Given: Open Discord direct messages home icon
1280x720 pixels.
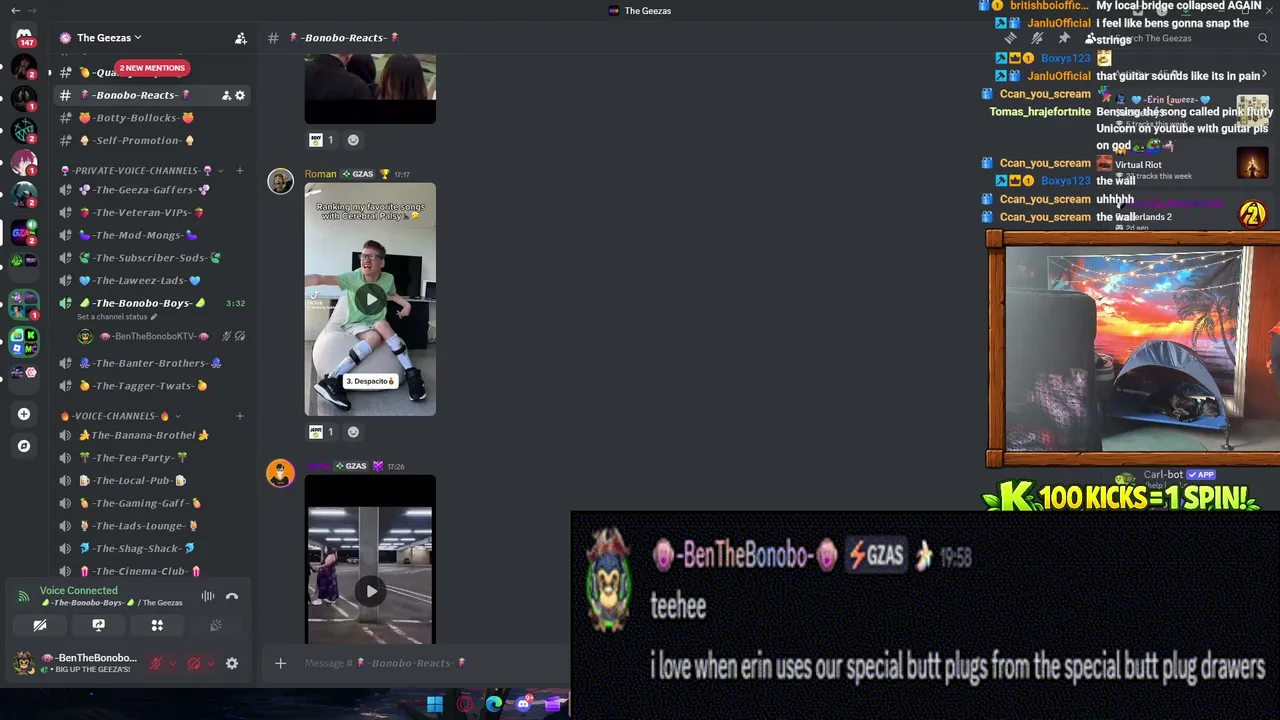Looking at the screenshot, I should 24,36.
